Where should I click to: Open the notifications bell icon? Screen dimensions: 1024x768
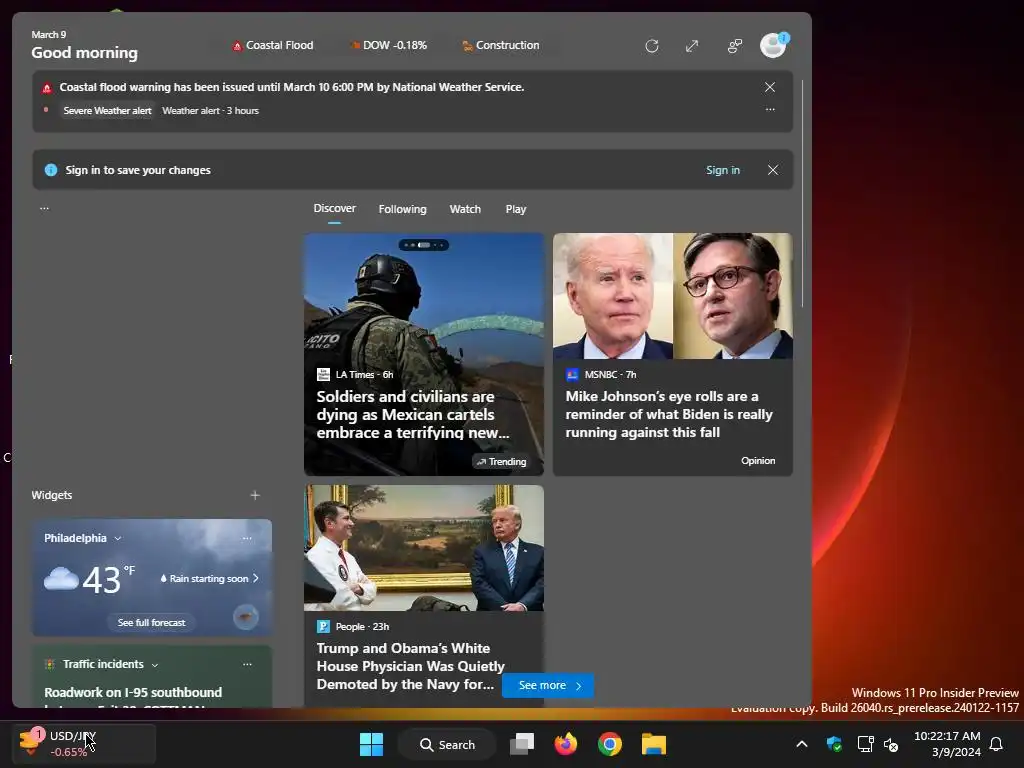pos(997,744)
